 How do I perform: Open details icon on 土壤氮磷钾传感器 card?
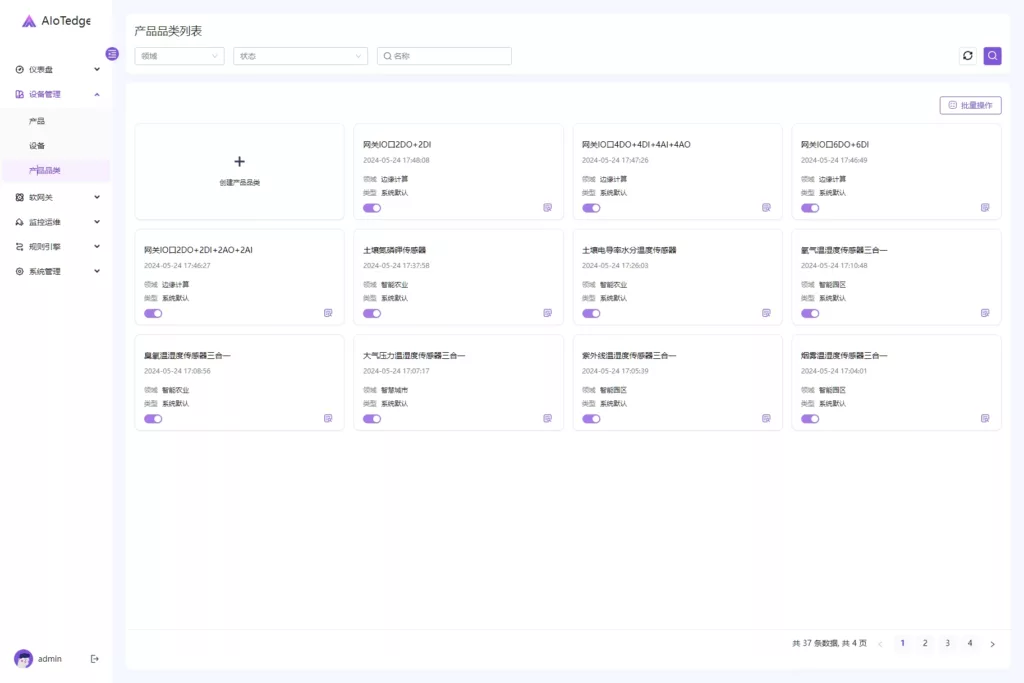(547, 313)
